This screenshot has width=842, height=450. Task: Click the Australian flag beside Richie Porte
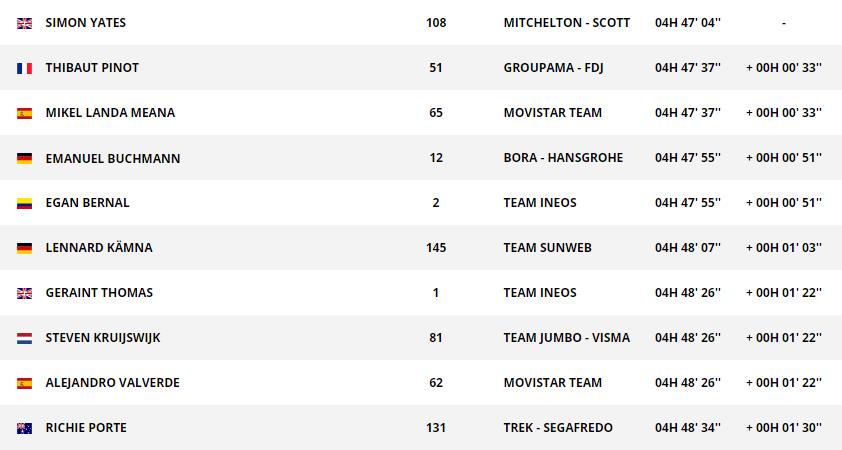(25, 428)
